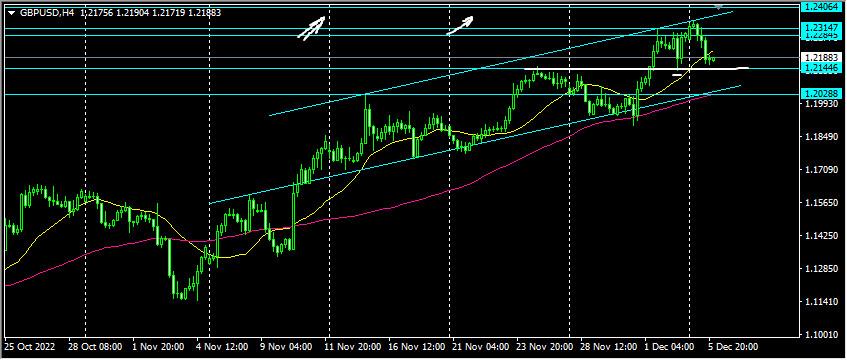847x360 pixels.
Task: Click the gray chart shift triangle marker
Action: (718, 6)
